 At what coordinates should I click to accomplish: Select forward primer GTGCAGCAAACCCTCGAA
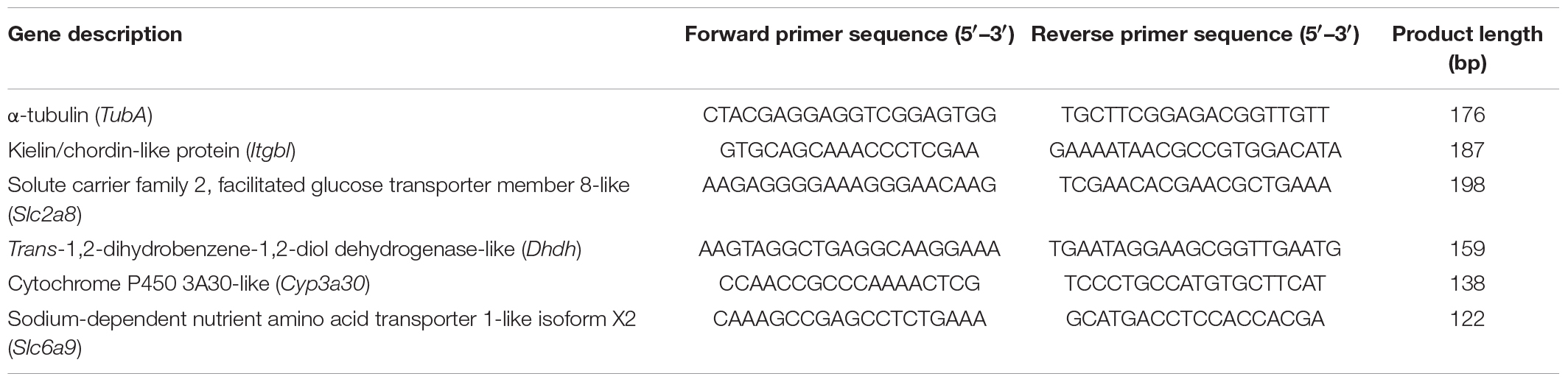pyautogui.click(x=850, y=150)
